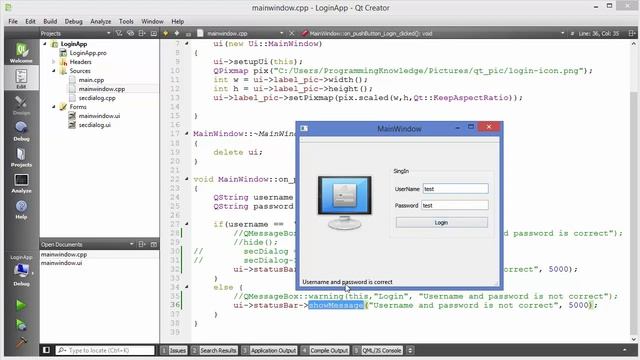The height and width of the screenshot is (360, 640).
Task: Click the code editor vertical scrollbar
Action: pyautogui.click(x=633, y=192)
